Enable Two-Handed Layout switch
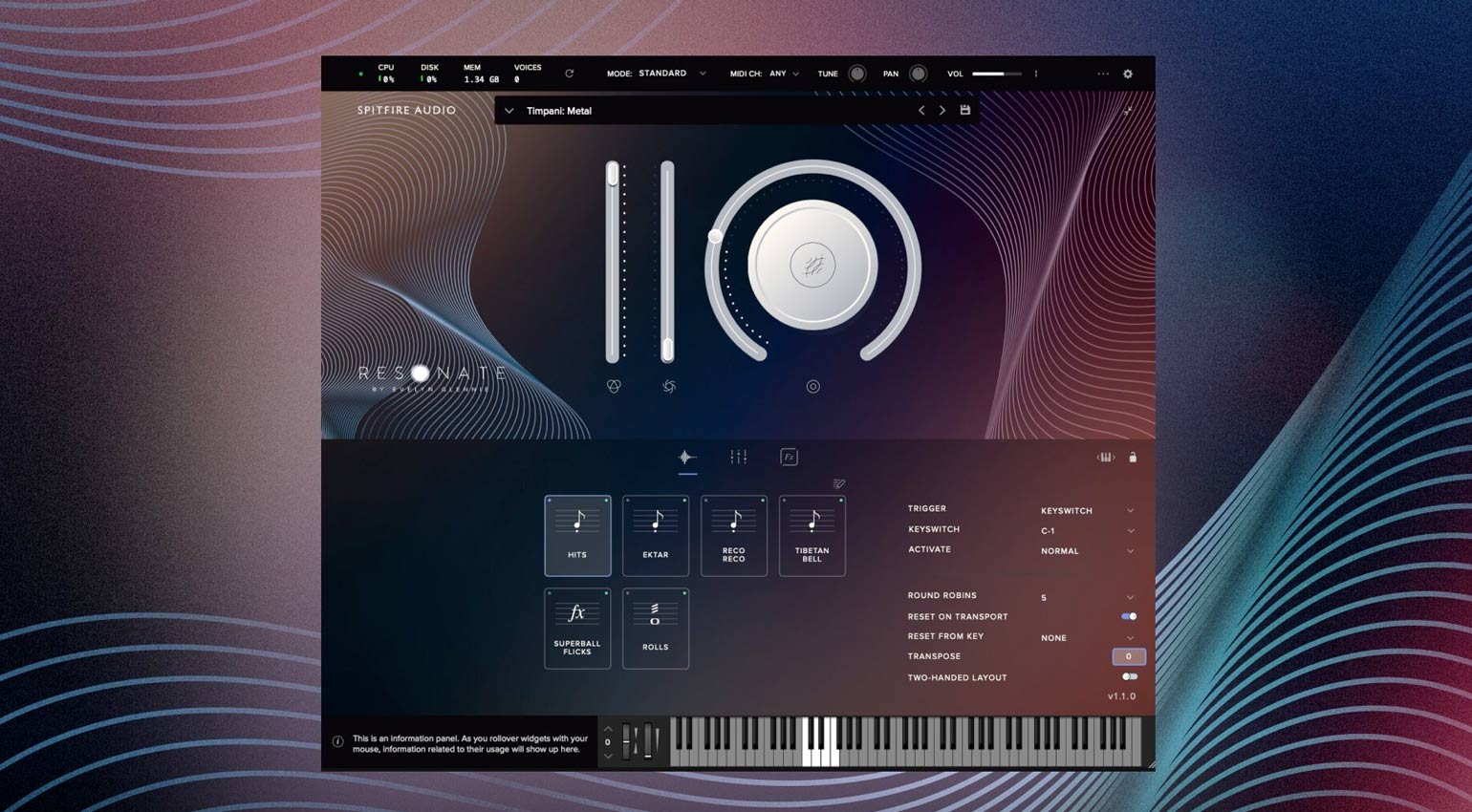 [1129, 677]
